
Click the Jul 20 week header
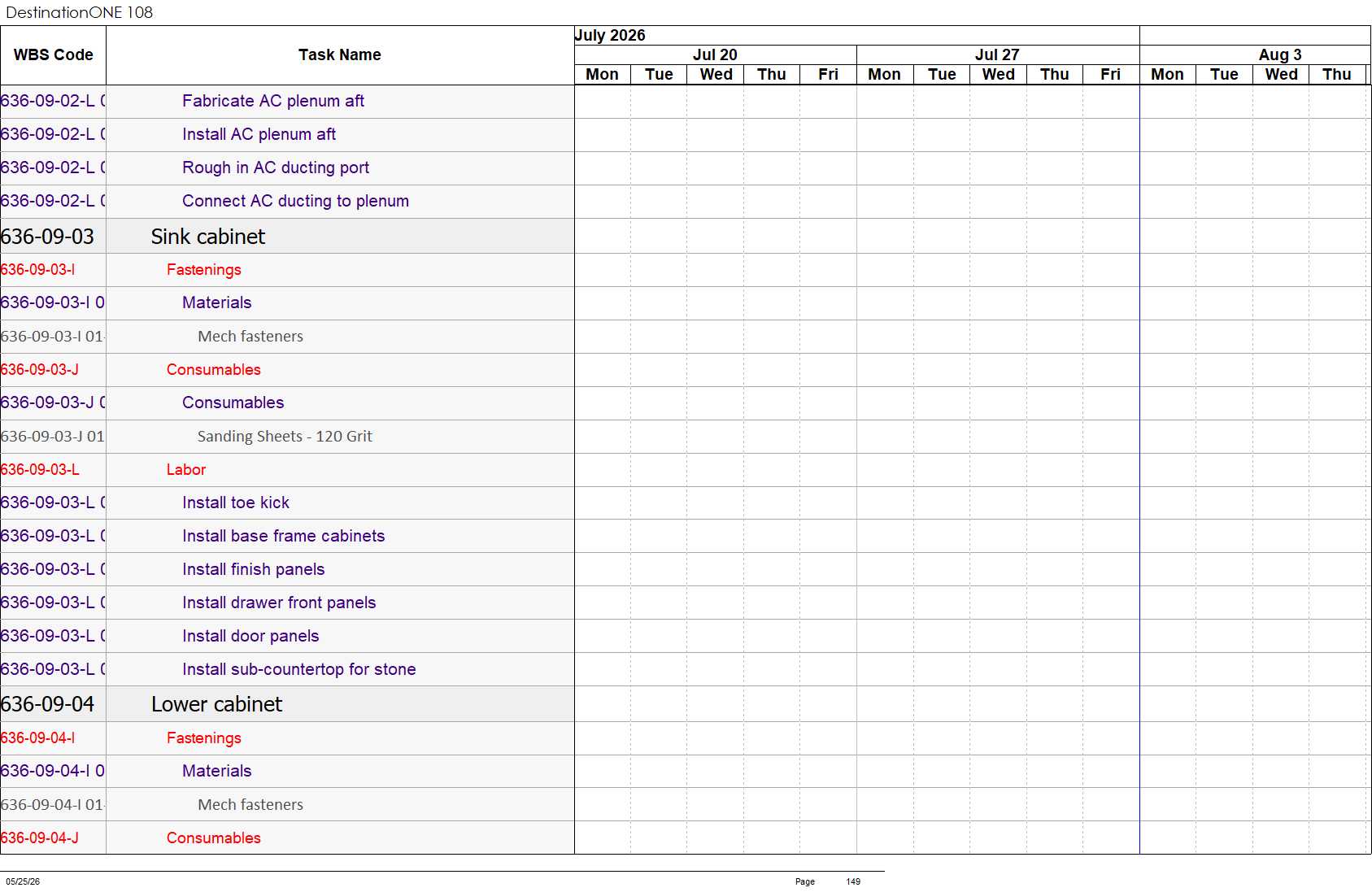pos(715,54)
